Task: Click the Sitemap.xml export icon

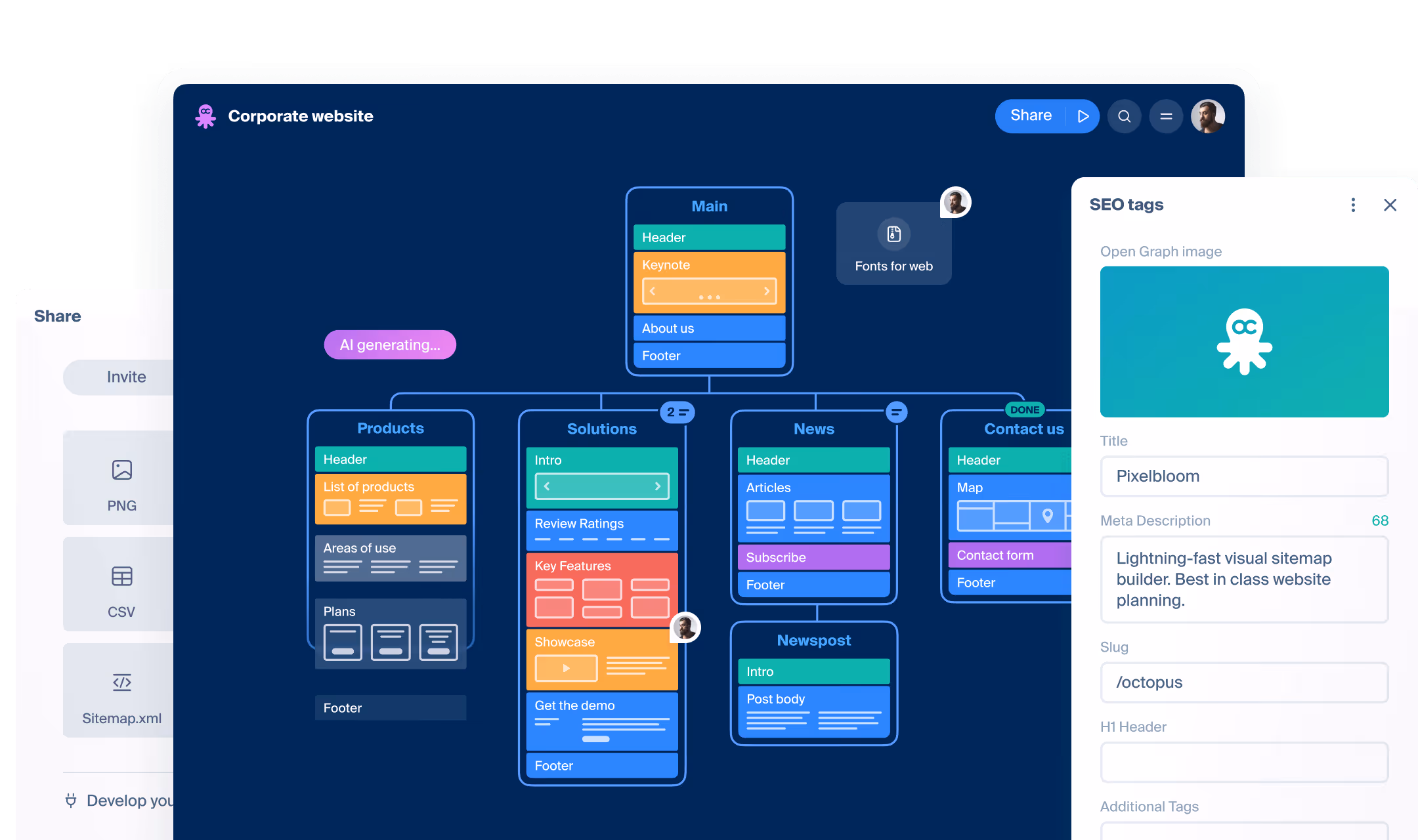Action: [x=122, y=682]
